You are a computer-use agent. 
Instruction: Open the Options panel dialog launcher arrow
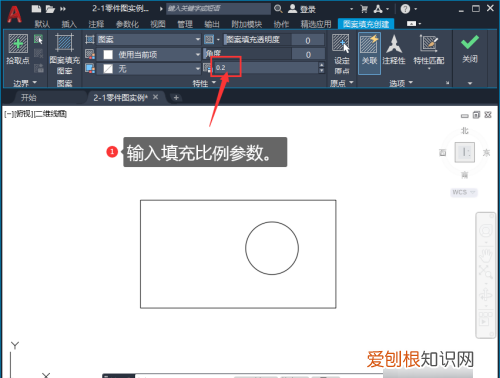[x=447, y=83]
